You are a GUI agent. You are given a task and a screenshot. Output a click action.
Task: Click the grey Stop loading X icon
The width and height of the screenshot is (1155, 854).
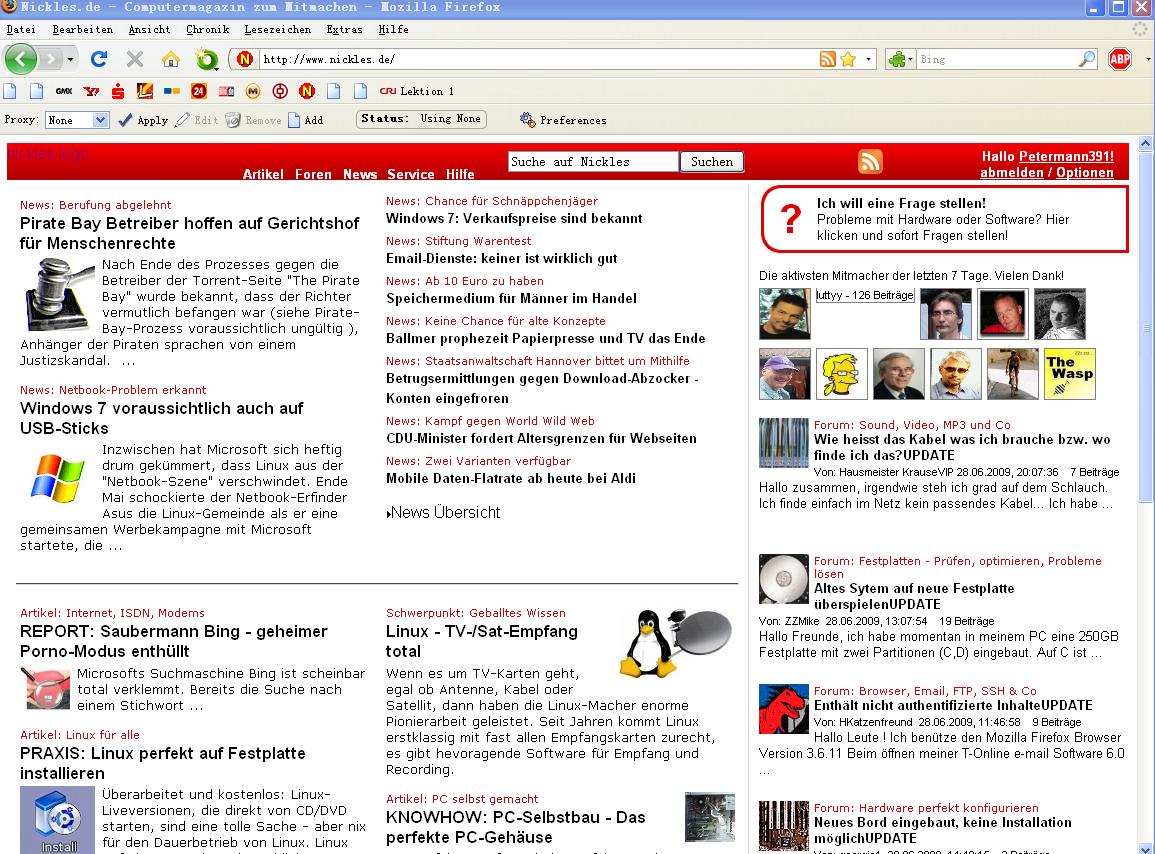[135, 59]
